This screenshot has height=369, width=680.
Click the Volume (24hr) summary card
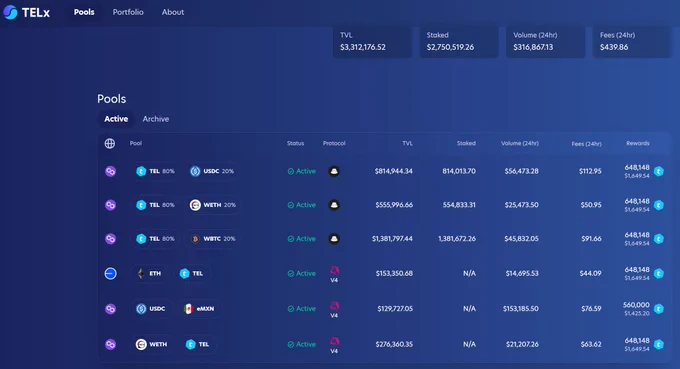(546, 42)
